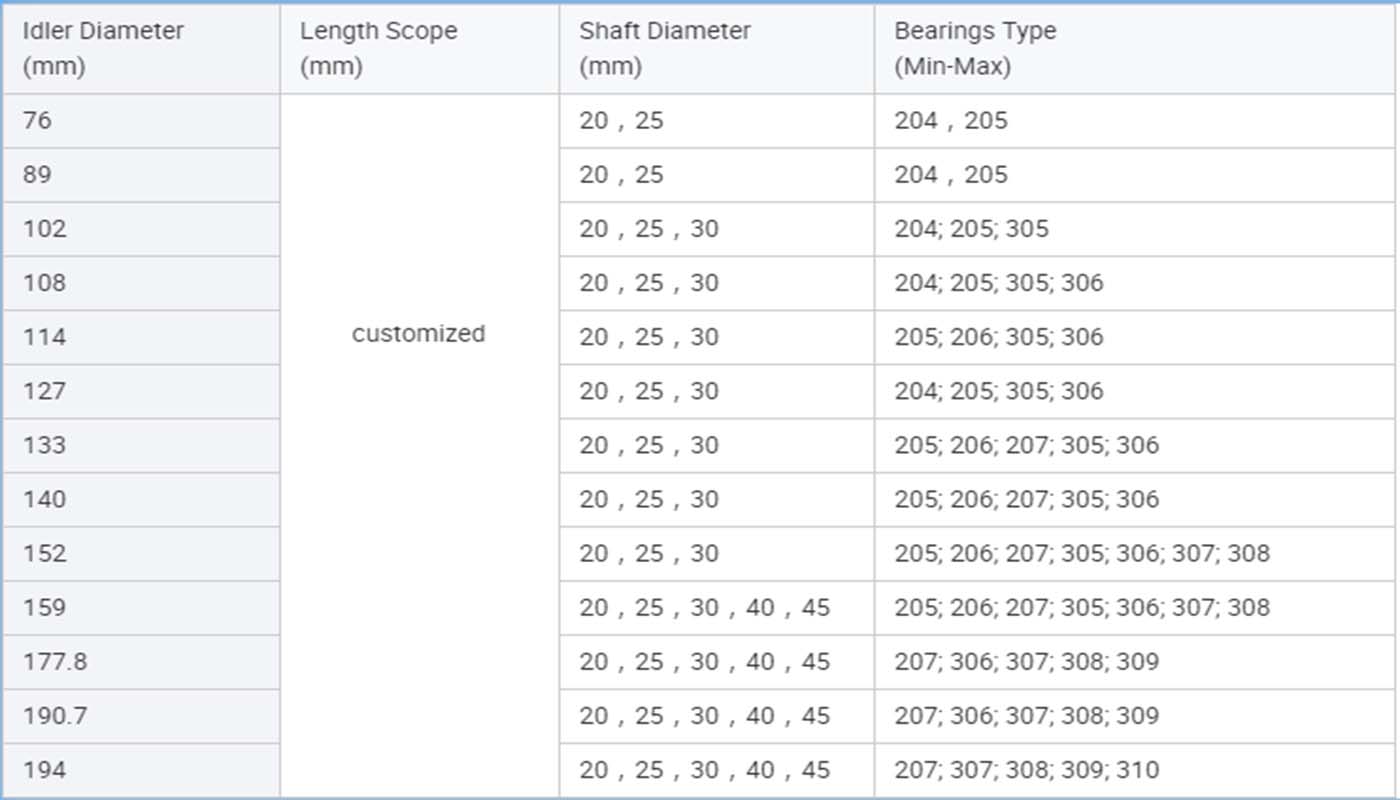Viewport: 1400px width, 800px height.
Task: Select the 114 idler diameter cell
Action: (141, 337)
